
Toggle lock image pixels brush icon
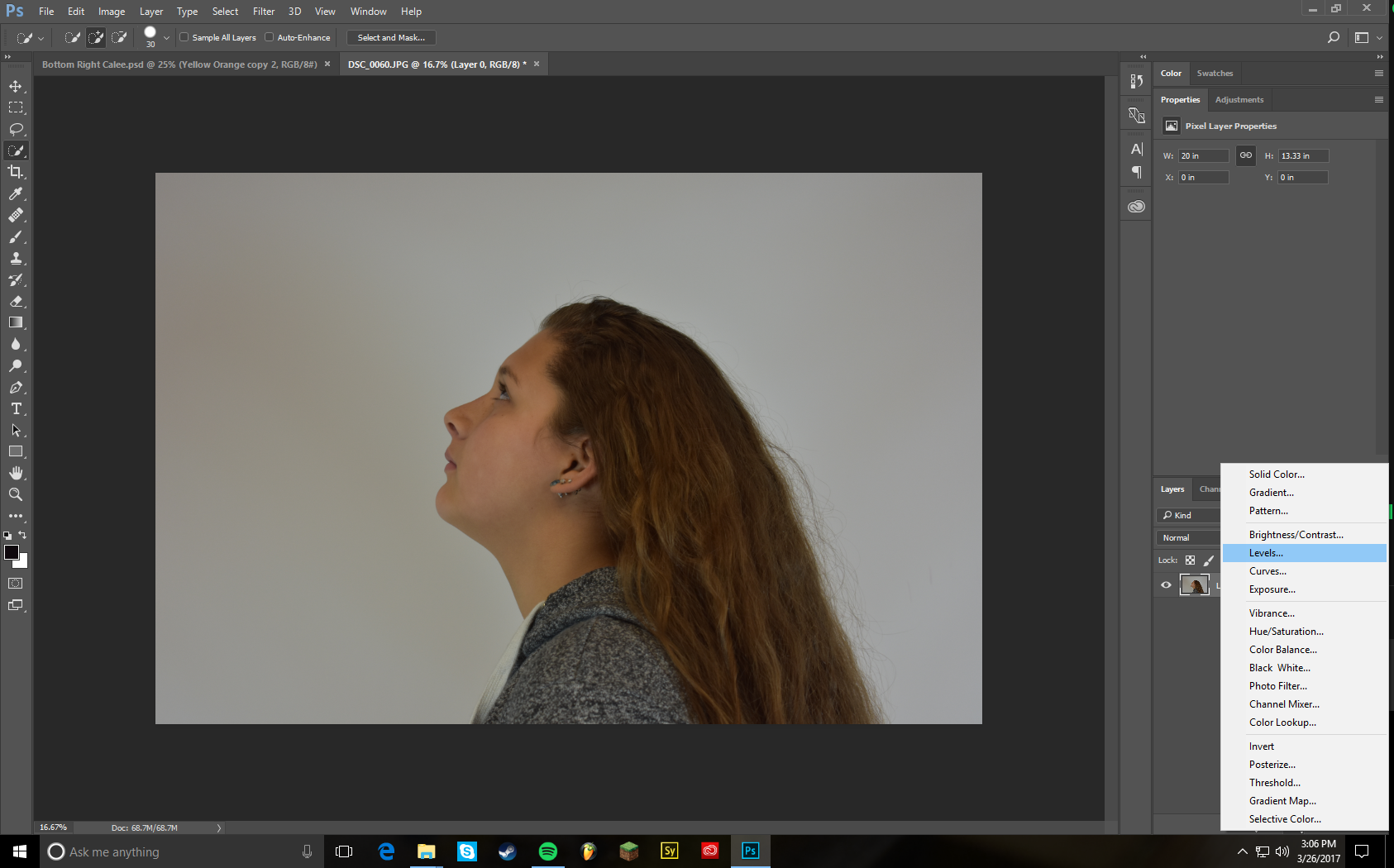(1209, 560)
